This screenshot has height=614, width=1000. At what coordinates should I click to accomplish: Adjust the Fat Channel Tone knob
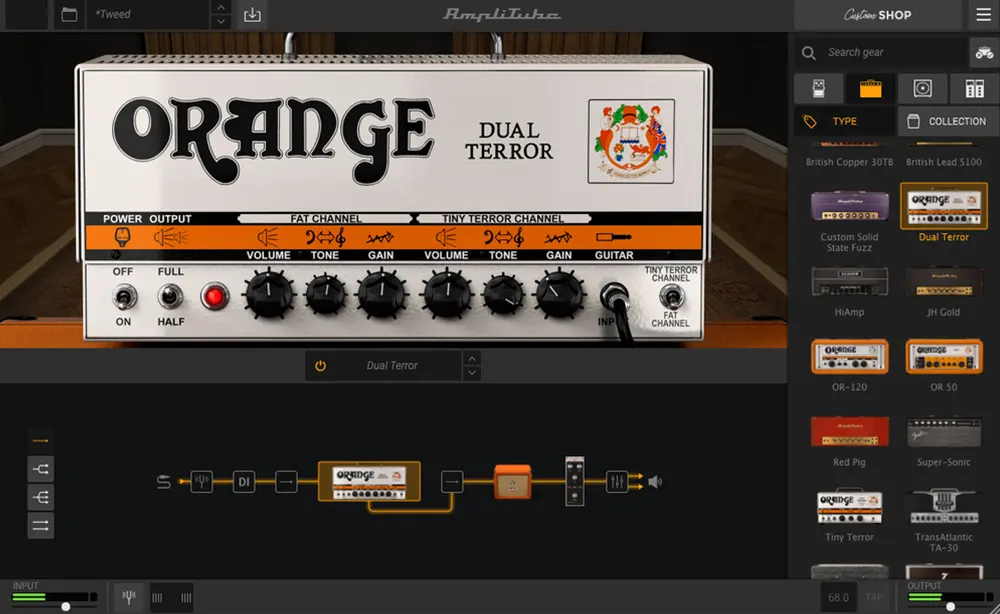tap(325, 295)
